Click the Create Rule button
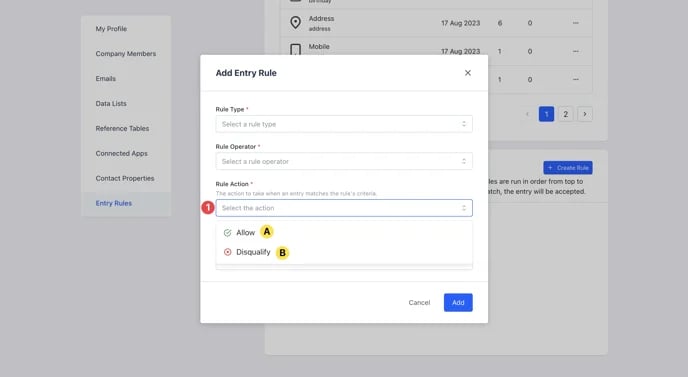 coord(568,168)
